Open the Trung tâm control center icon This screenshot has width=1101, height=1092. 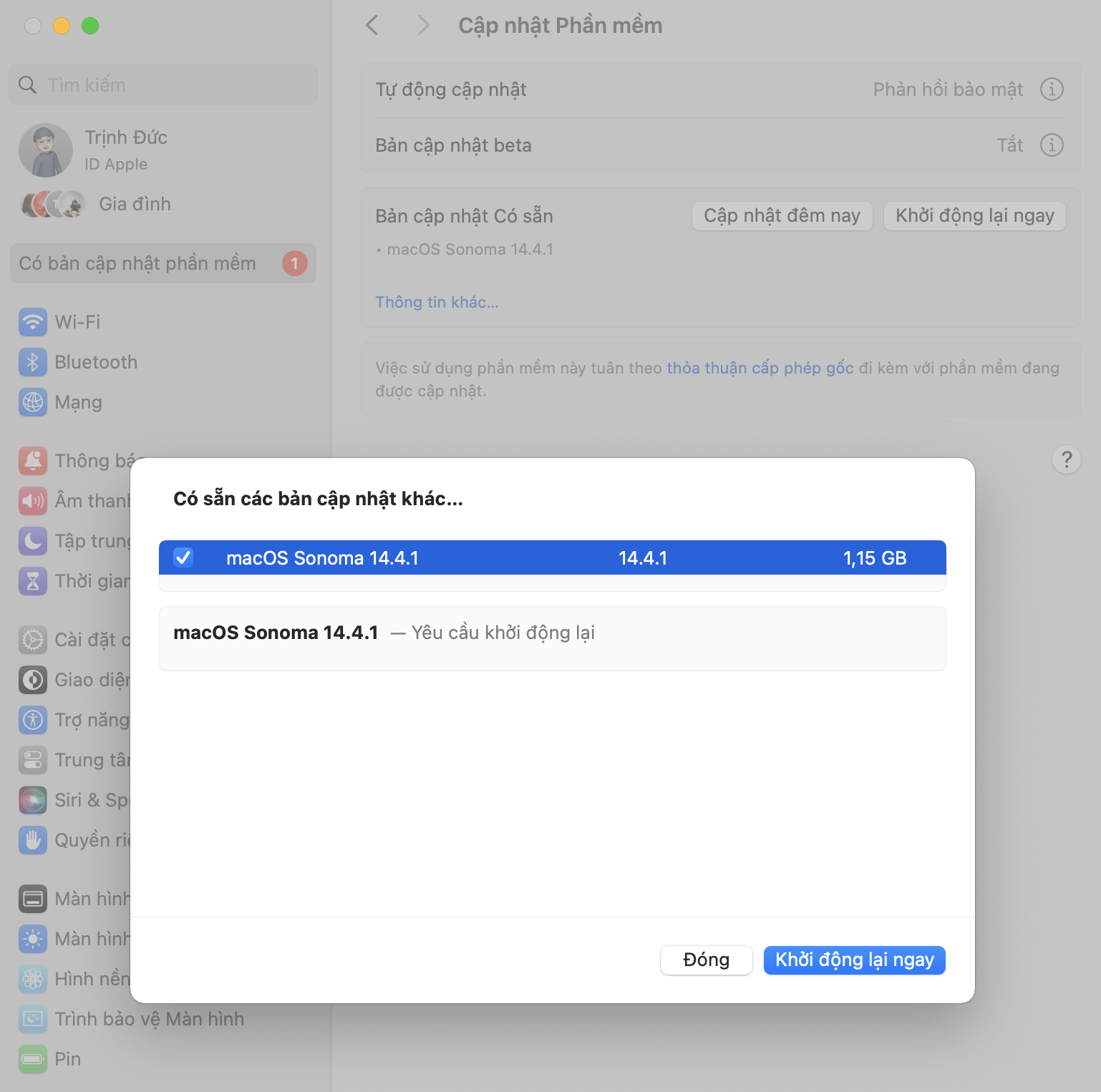coord(33,760)
